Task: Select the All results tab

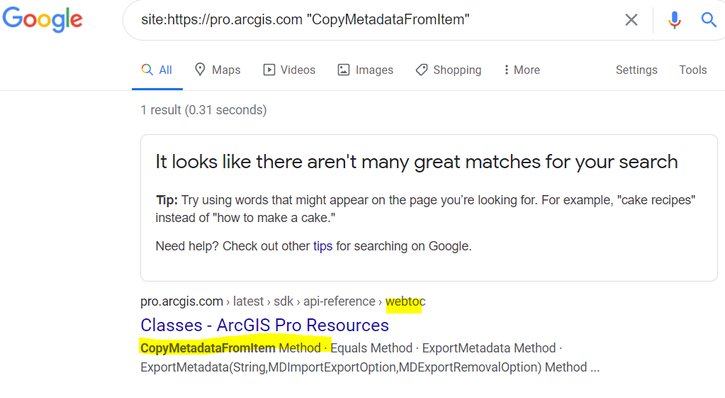Action: pos(157,70)
